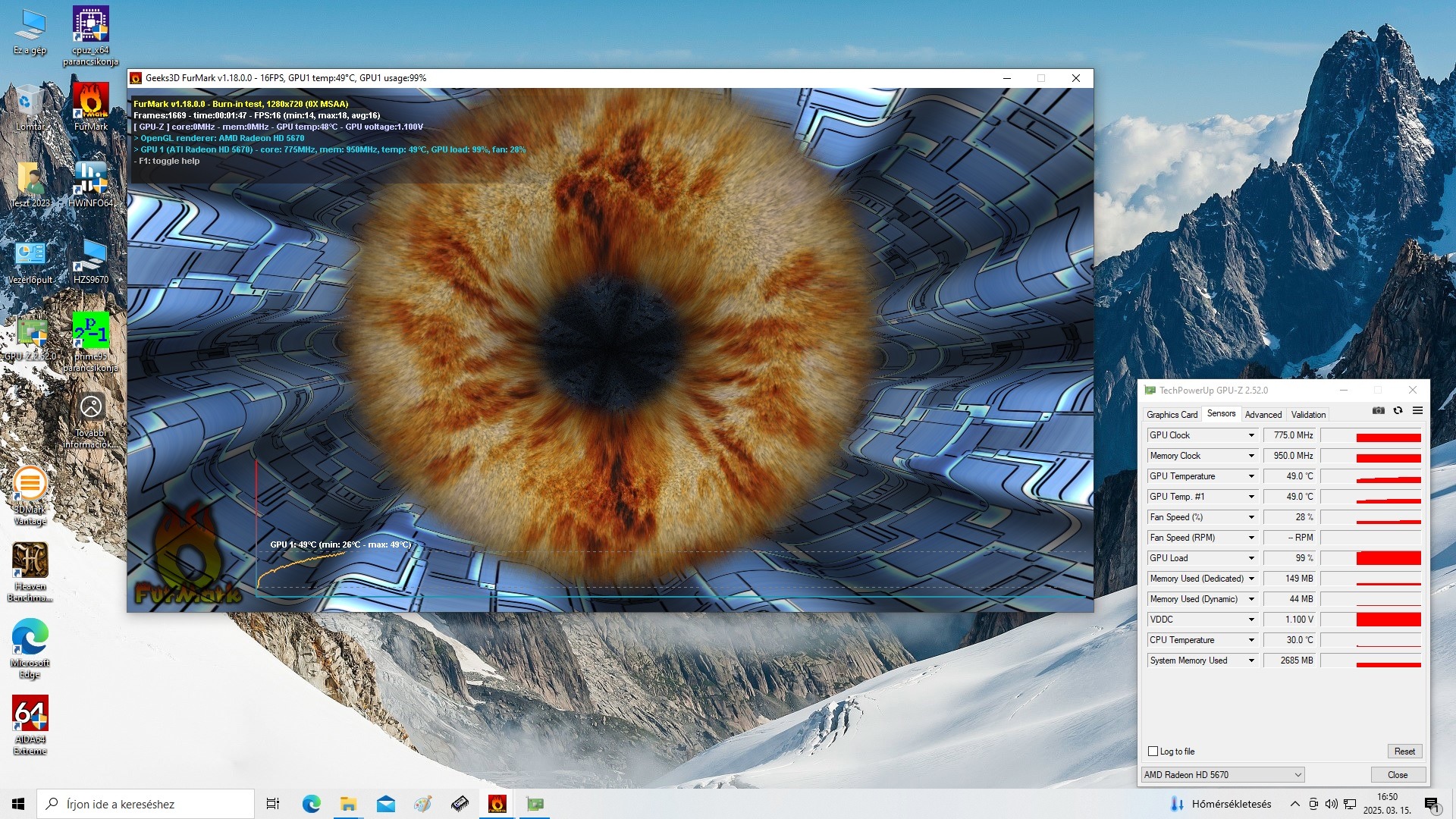Screen dimensions: 1456x819
Task: Open the Mail app on the taskbar
Action: point(385,804)
